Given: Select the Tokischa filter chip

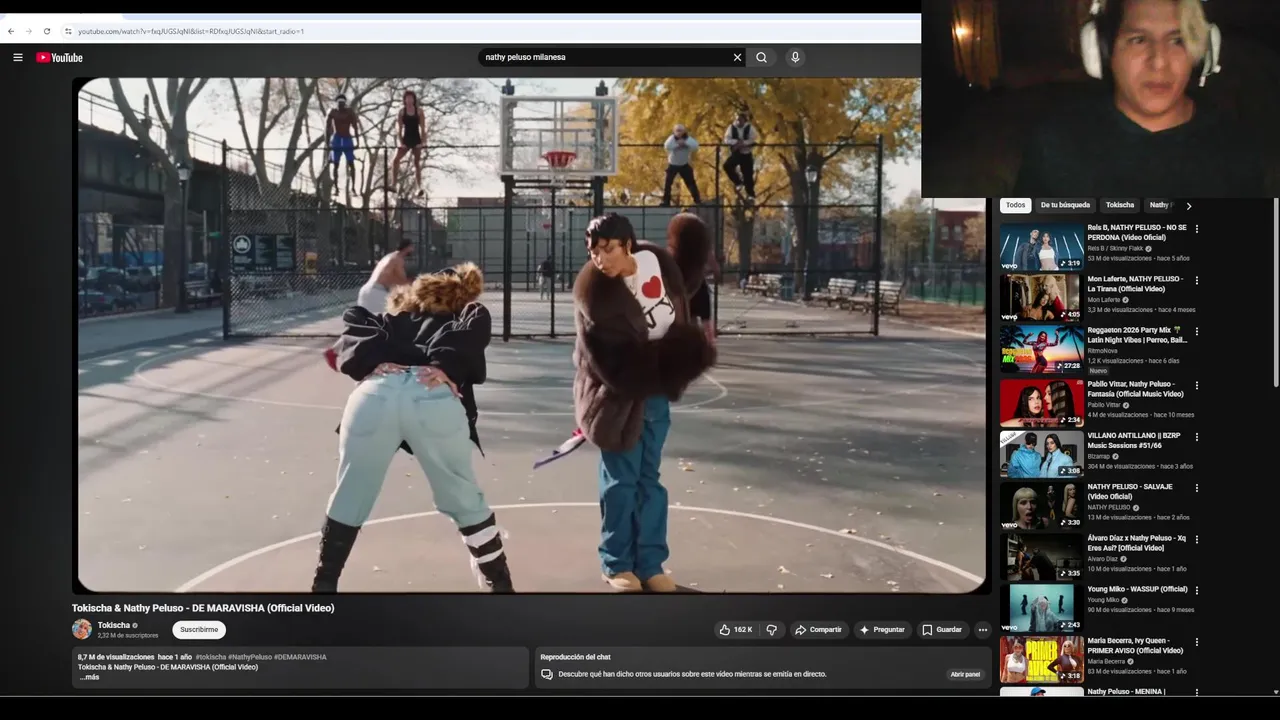Looking at the screenshot, I should tap(1120, 205).
